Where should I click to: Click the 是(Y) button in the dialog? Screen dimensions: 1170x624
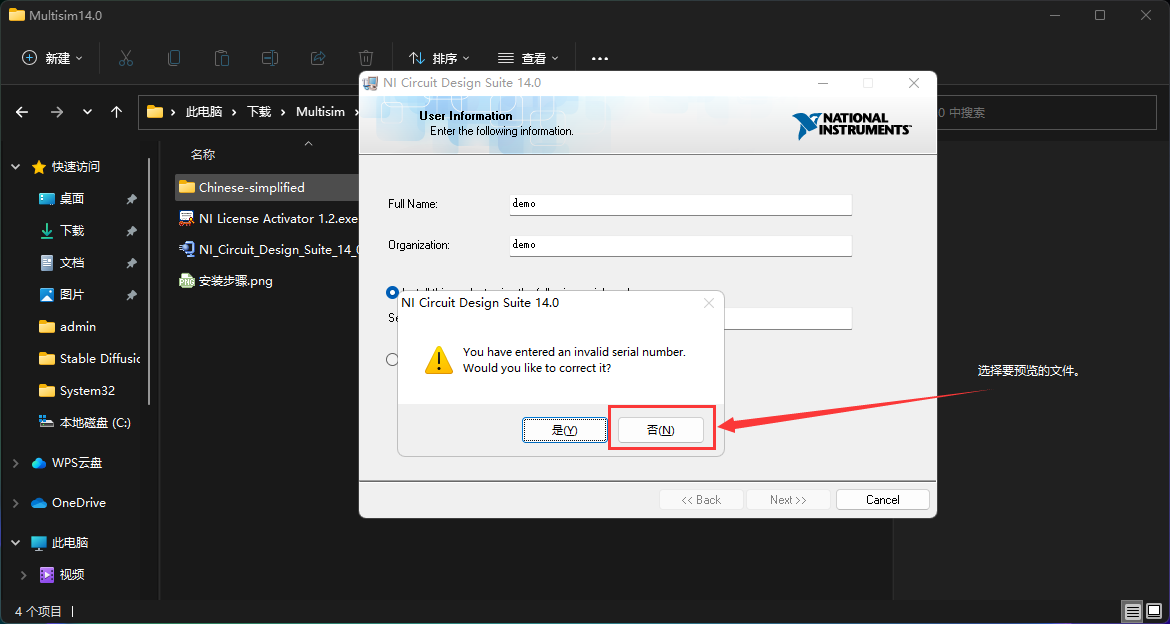(x=564, y=430)
